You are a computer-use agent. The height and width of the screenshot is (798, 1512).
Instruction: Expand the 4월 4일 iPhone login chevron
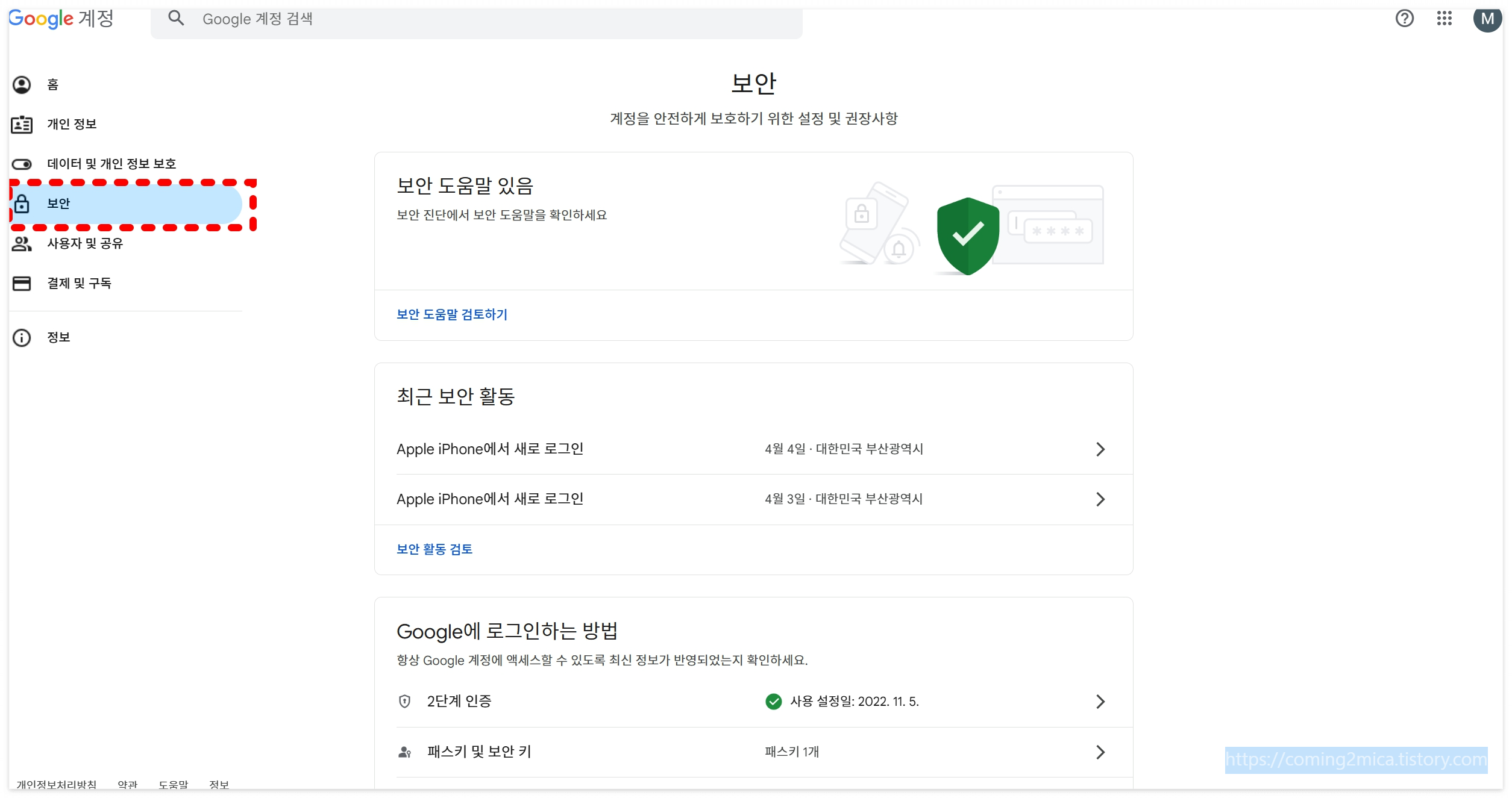pyautogui.click(x=1100, y=449)
